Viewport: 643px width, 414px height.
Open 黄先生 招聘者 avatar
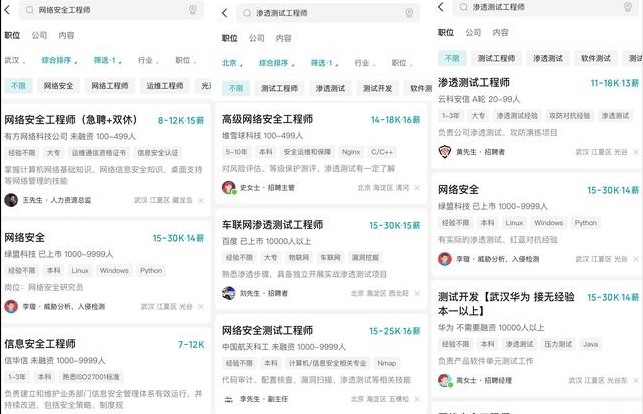445,152
